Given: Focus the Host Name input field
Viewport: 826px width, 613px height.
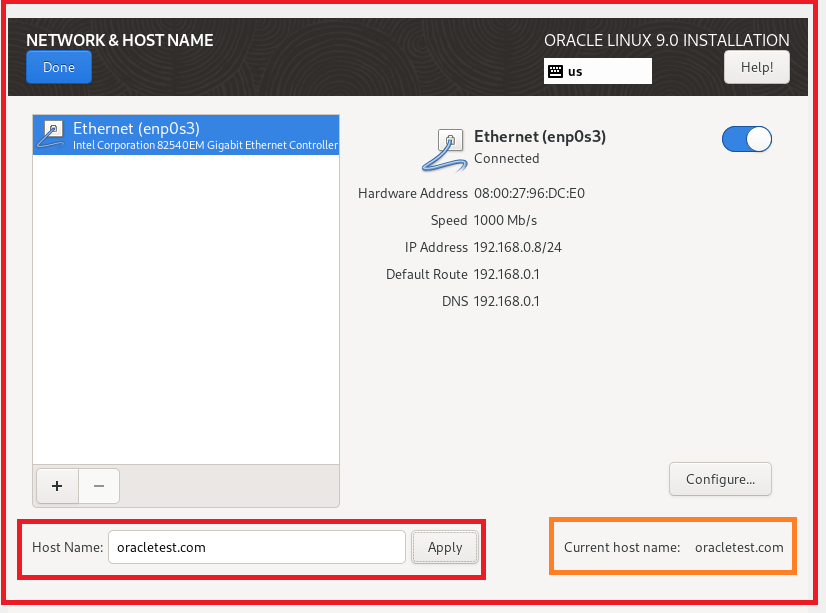Looking at the screenshot, I should [257, 547].
